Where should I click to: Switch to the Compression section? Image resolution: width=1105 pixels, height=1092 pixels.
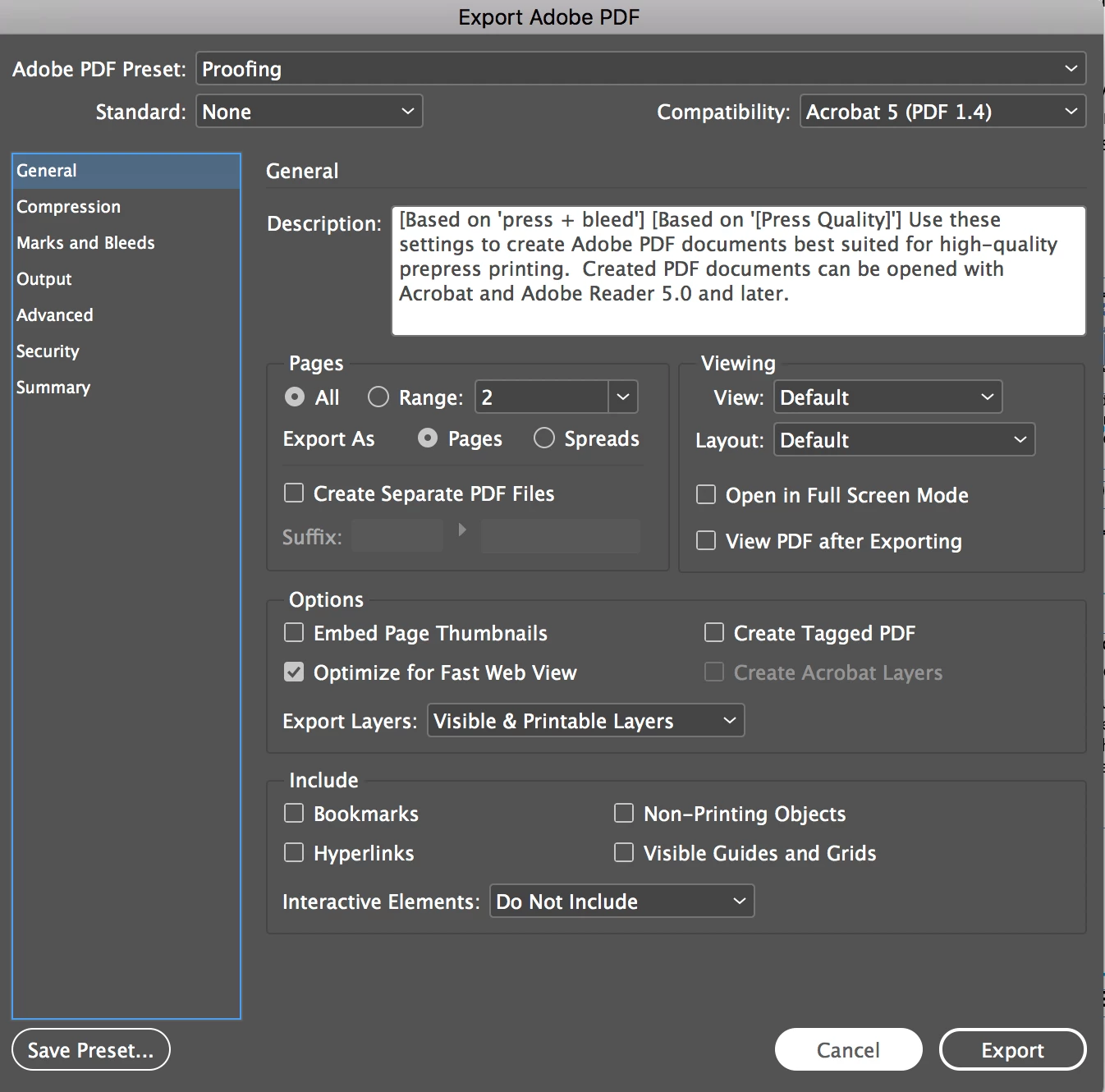coord(126,207)
